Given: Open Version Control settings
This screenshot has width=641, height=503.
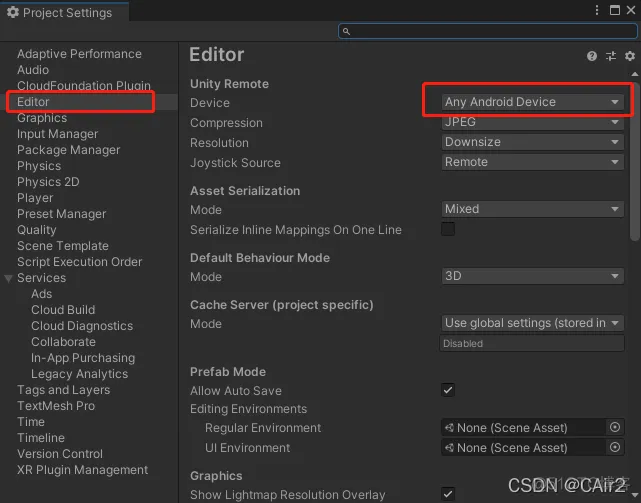Looking at the screenshot, I should [x=60, y=453].
